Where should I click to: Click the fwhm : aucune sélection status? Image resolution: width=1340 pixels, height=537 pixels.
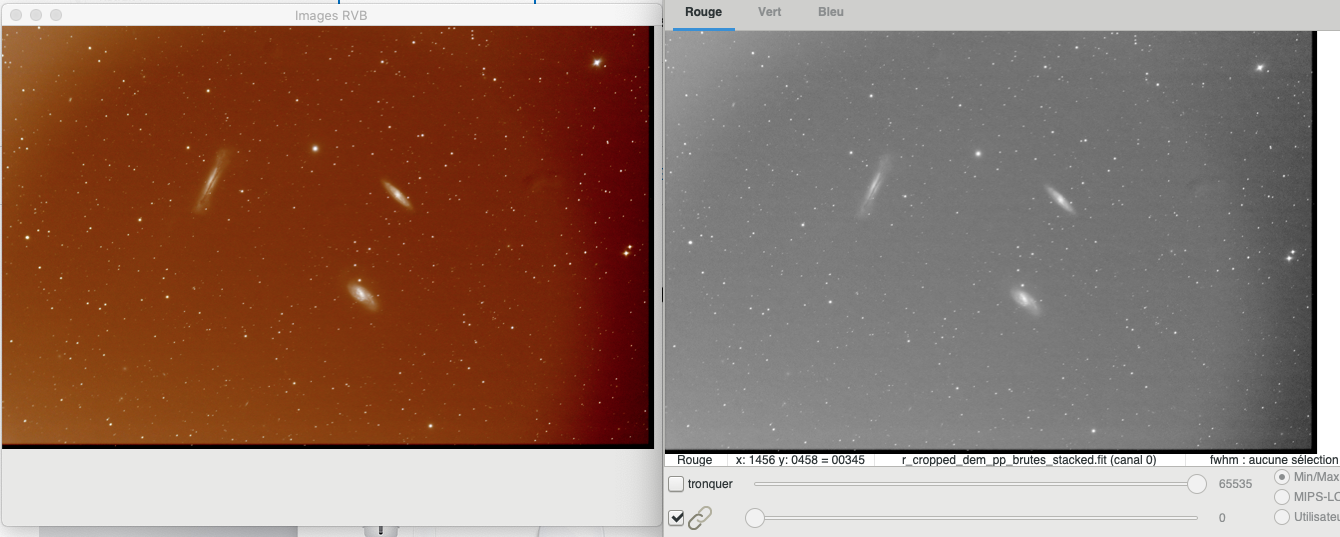1273,460
